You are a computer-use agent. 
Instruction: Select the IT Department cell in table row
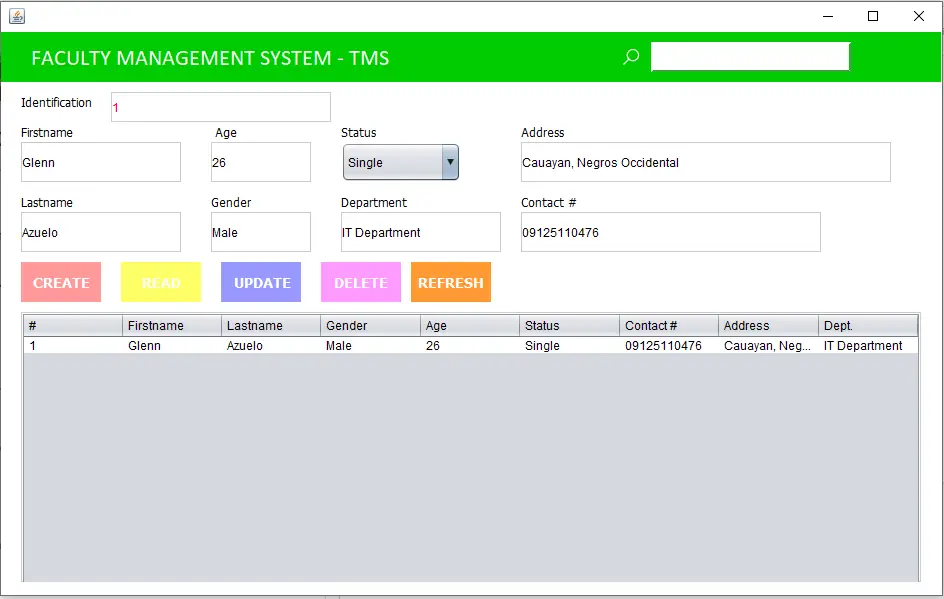pyautogui.click(x=868, y=346)
